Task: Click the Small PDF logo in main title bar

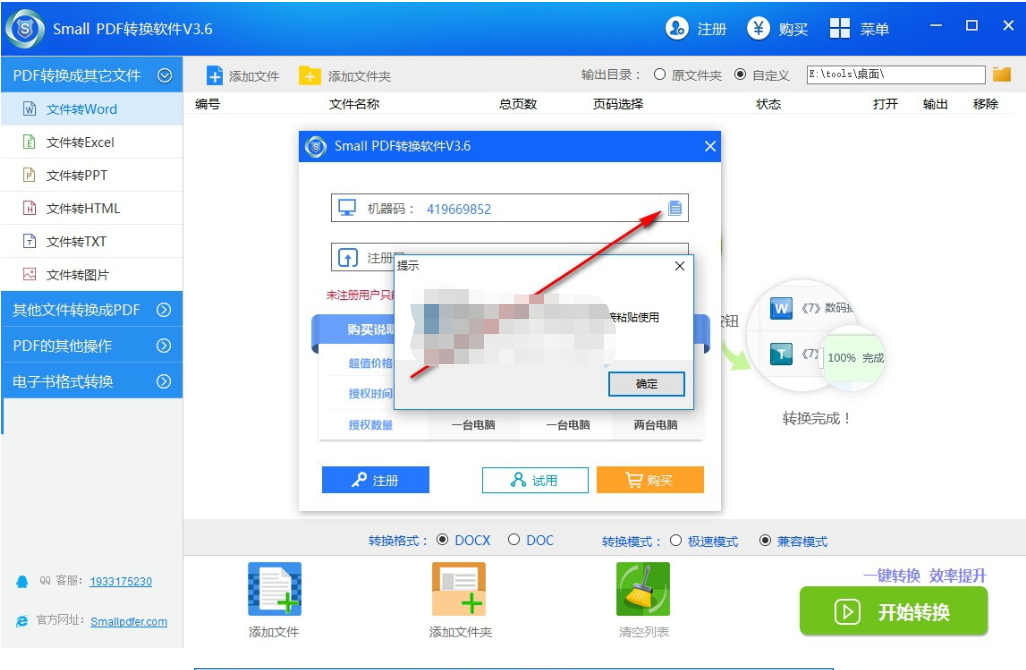Action: 25,29
